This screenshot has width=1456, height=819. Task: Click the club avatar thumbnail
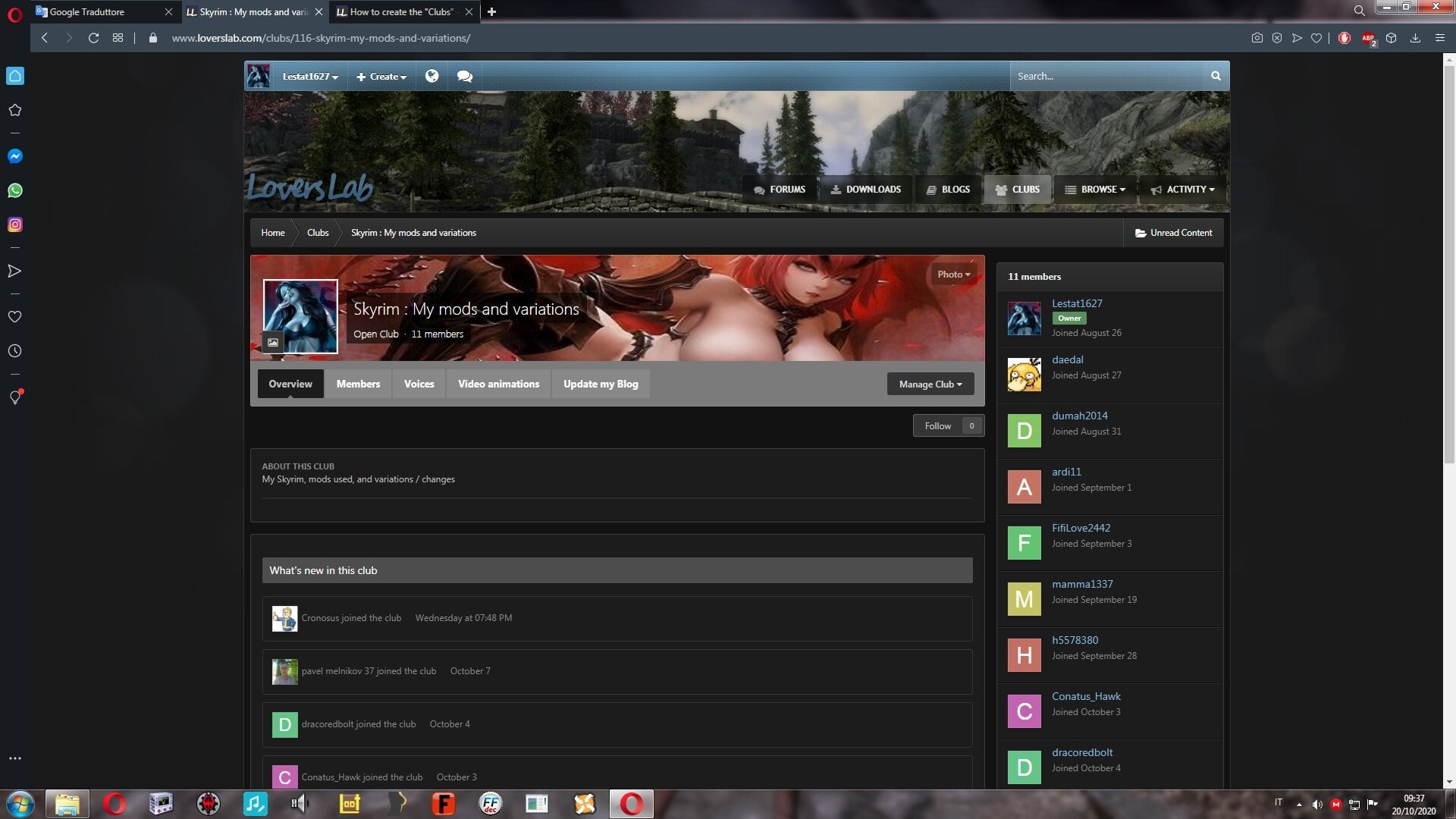click(300, 316)
